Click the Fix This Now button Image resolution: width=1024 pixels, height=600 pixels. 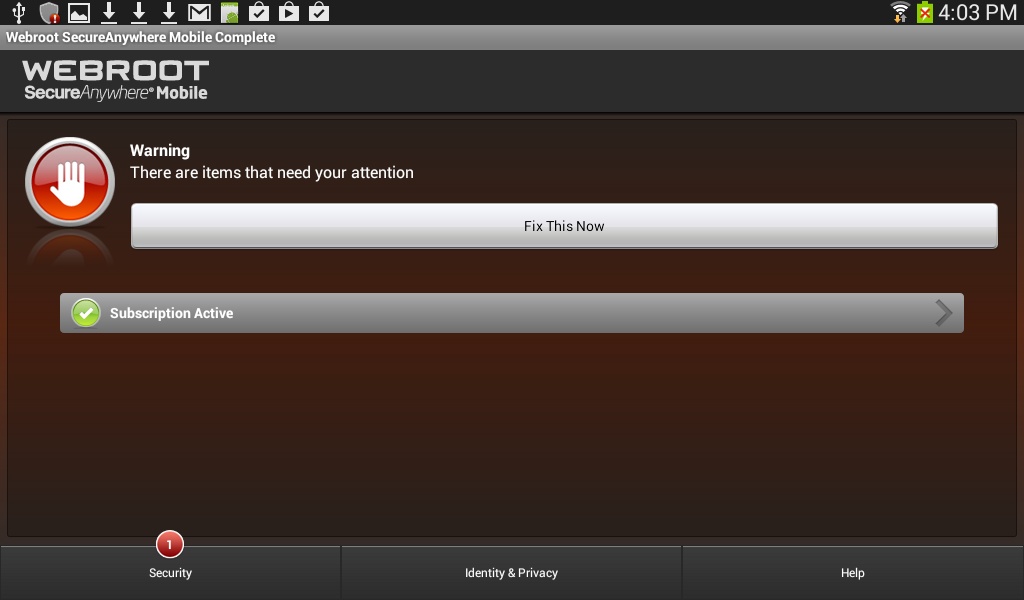click(x=564, y=226)
